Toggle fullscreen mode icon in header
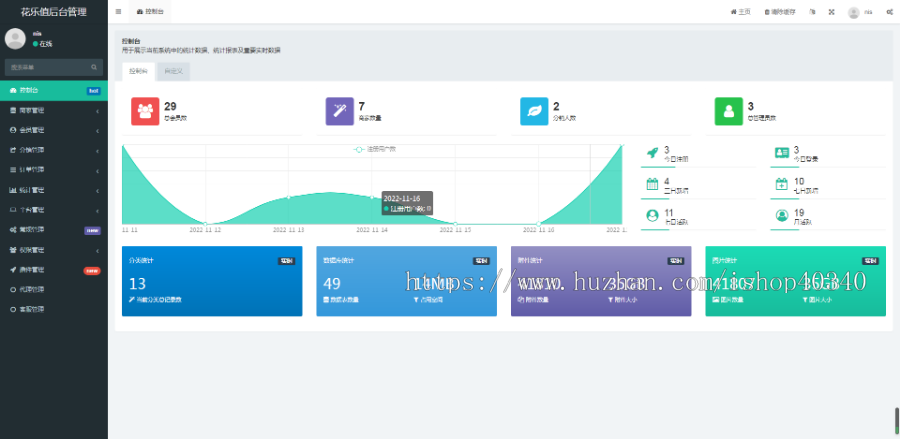Viewport: 900px width, 439px height. (x=831, y=11)
